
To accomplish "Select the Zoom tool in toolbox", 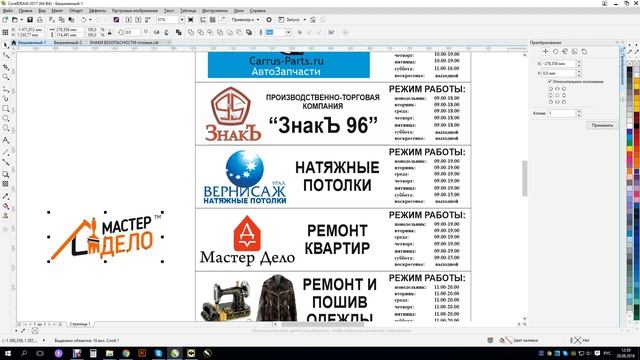I will point(5,77).
